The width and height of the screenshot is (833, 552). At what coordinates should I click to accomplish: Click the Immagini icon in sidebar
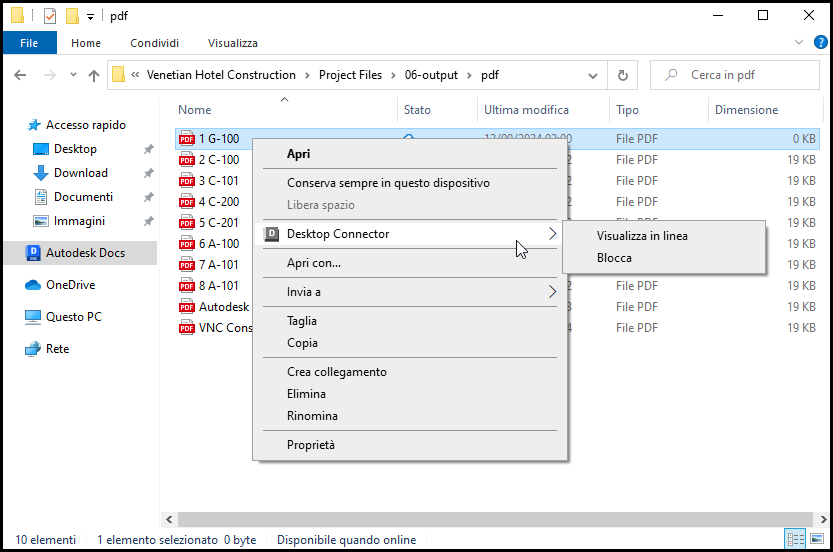pos(41,221)
